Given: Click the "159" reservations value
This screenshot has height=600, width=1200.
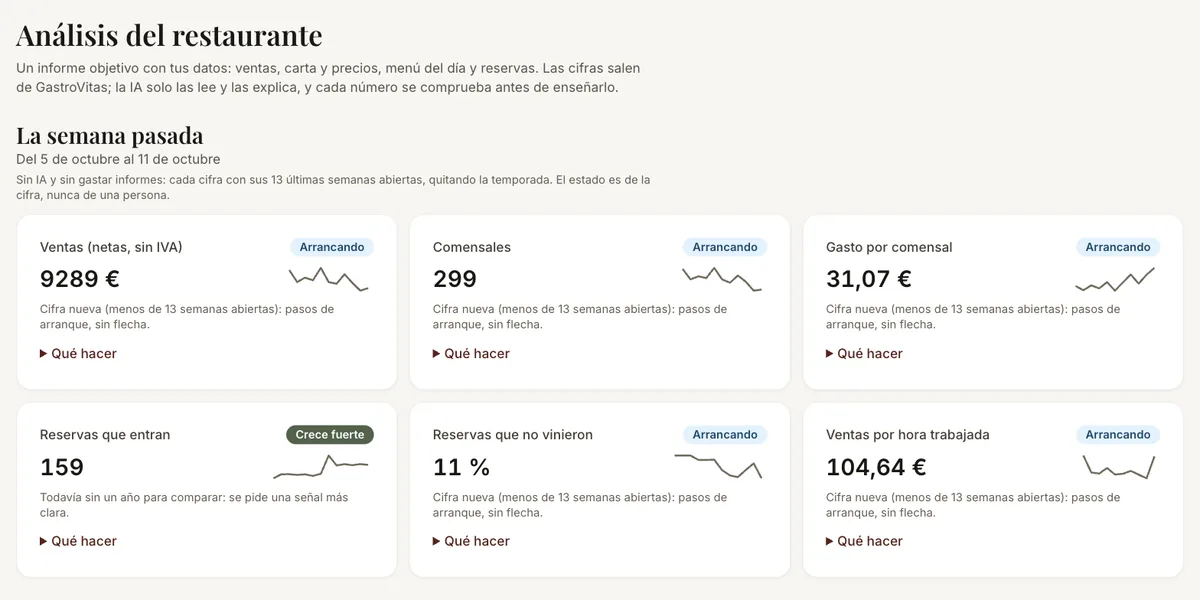Looking at the screenshot, I should (x=62, y=467).
